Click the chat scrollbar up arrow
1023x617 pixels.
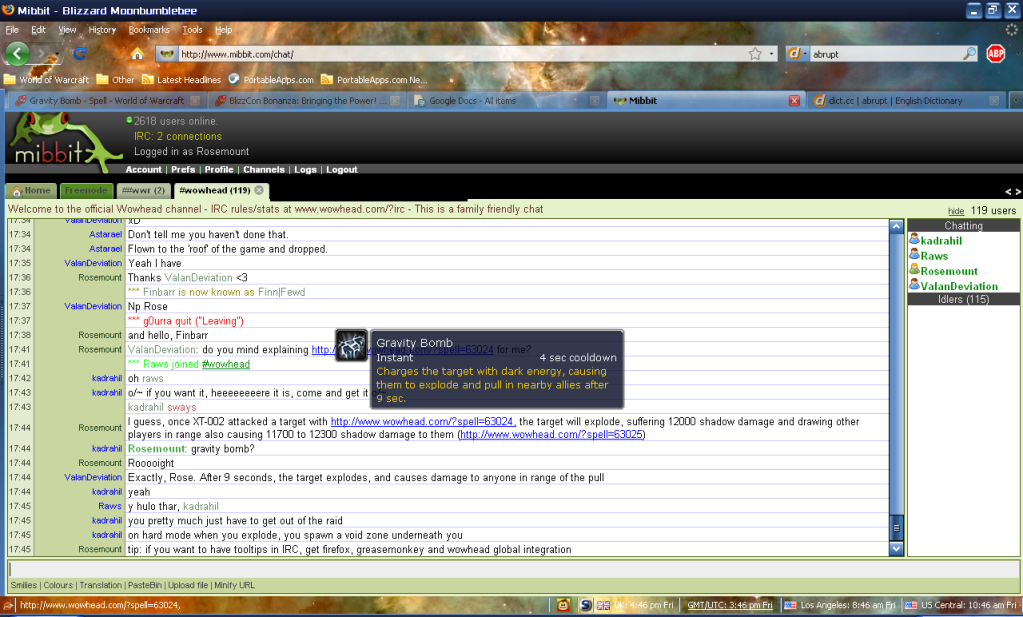[x=896, y=226]
